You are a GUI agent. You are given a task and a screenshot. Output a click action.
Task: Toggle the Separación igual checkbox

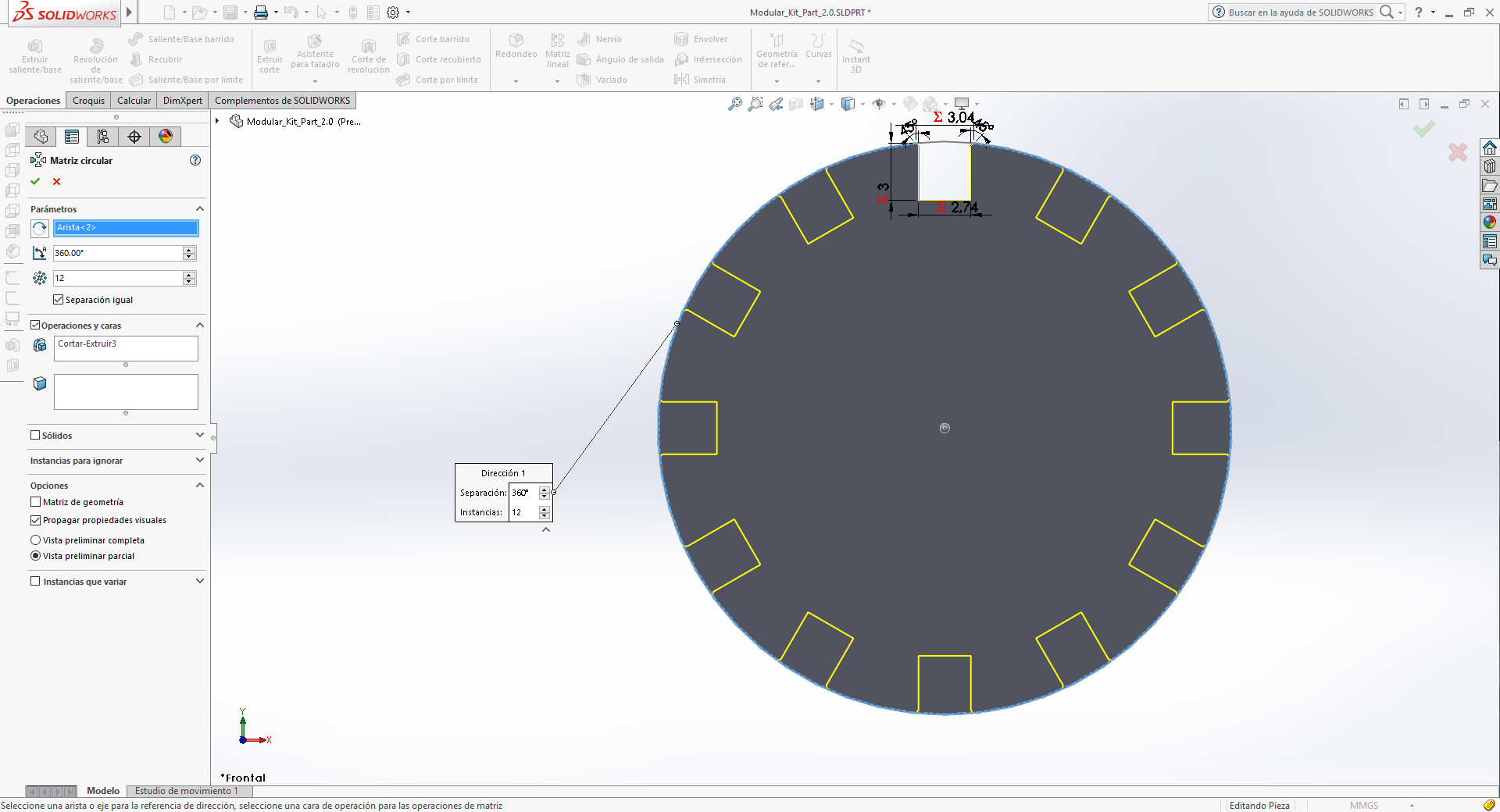(x=59, y=300)
